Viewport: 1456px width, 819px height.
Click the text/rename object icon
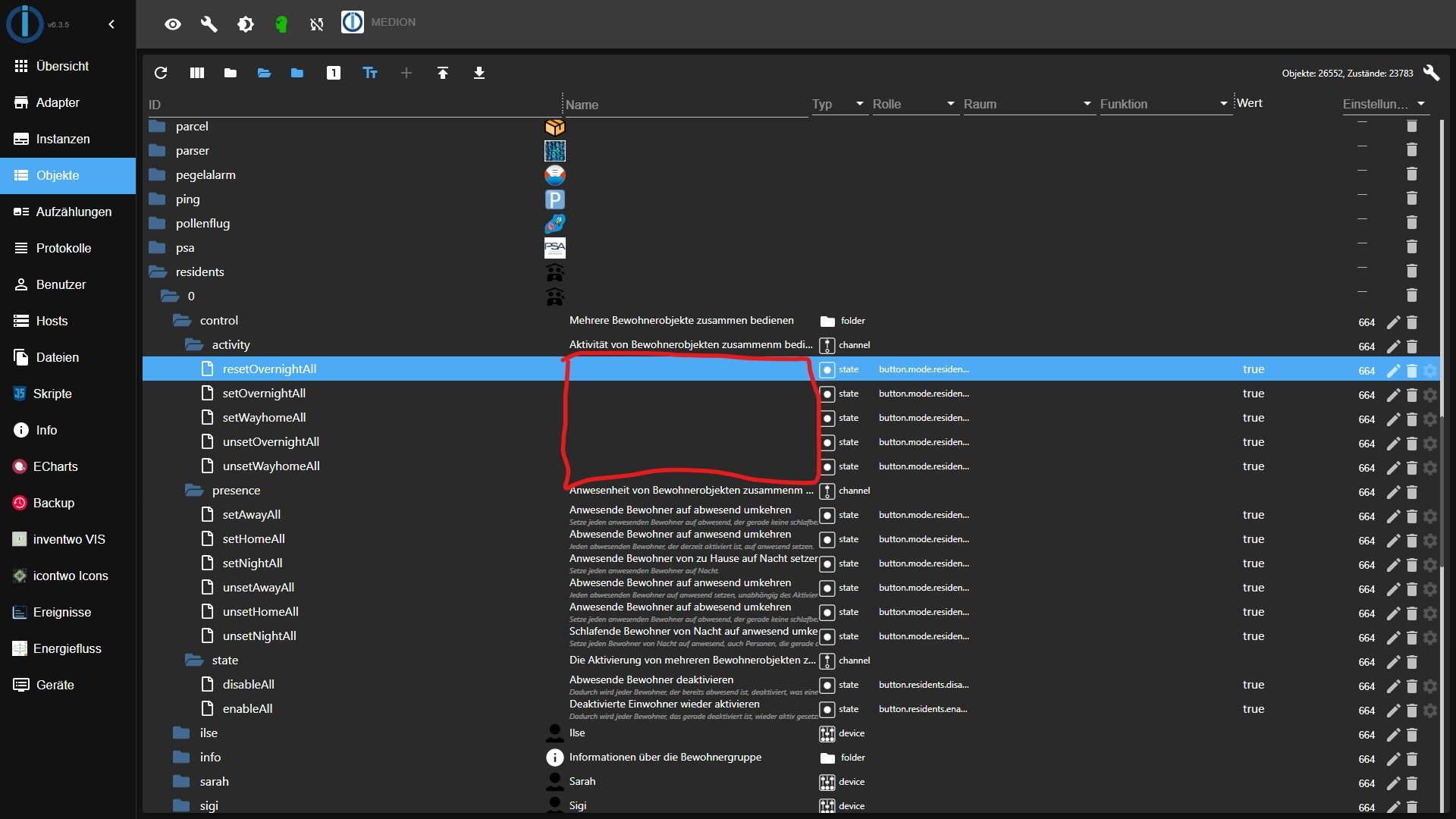tap(371, 72)
